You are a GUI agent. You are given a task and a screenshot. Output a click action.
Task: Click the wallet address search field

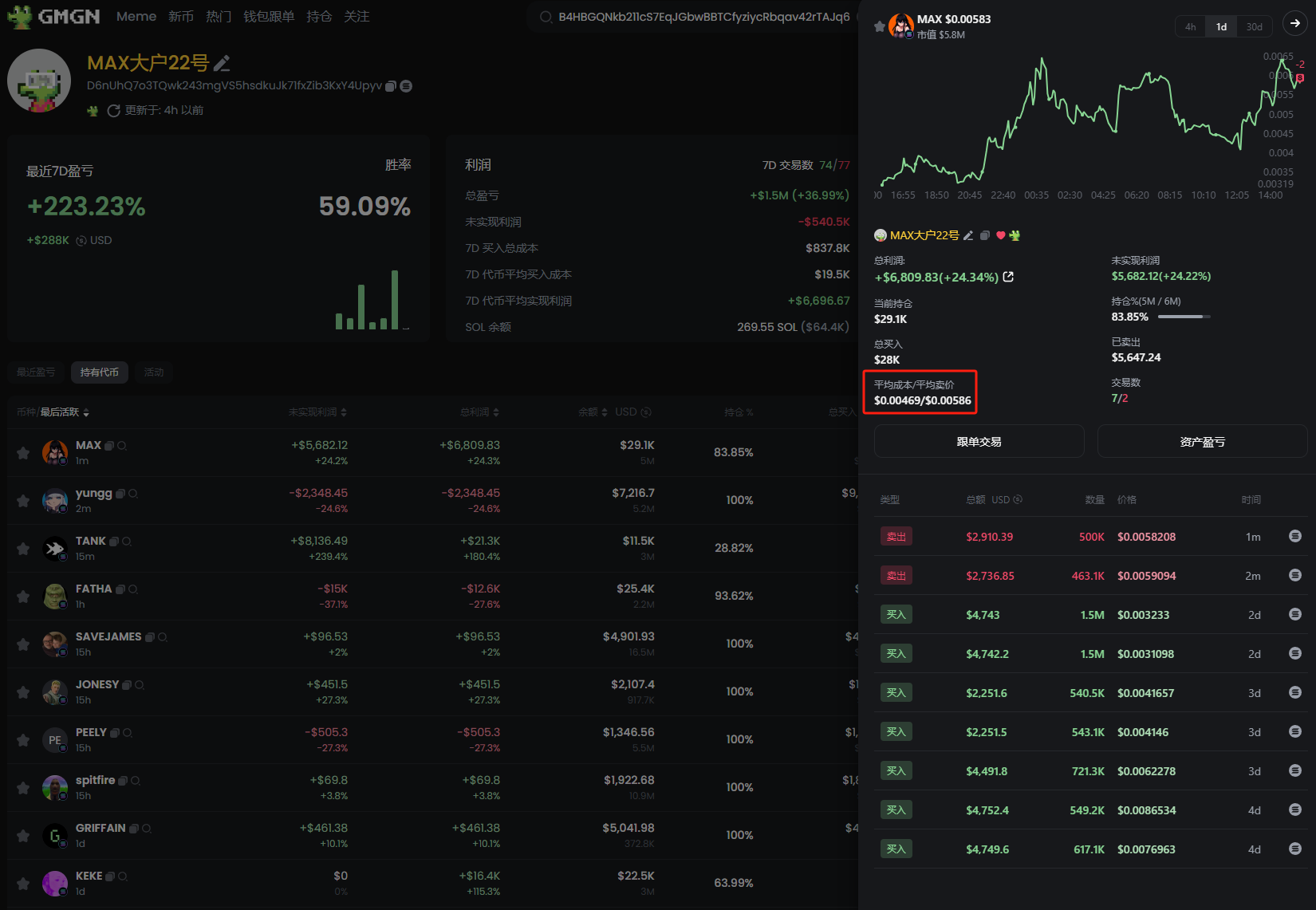click(x=702, y=17)
